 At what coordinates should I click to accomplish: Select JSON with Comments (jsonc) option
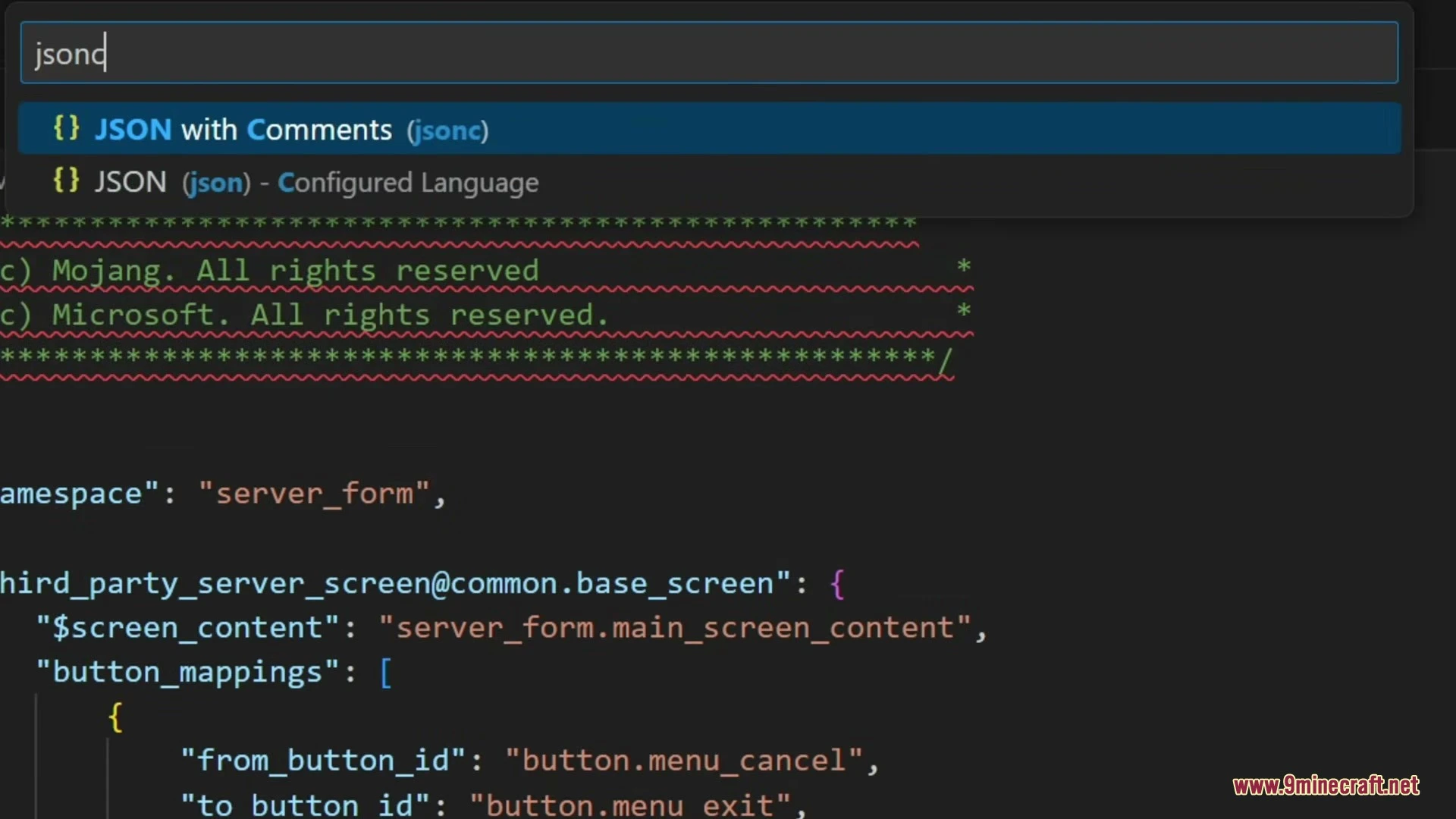(x=709, y=129)
